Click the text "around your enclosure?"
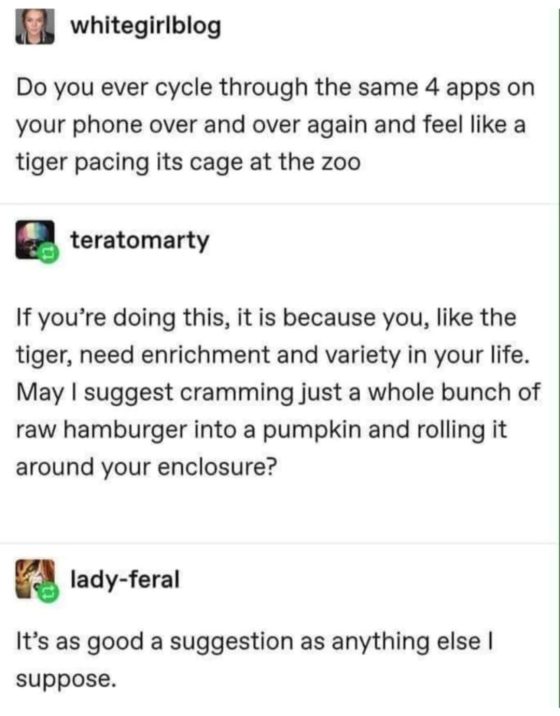This screenshot has height=716, width=560. [147, 467]
